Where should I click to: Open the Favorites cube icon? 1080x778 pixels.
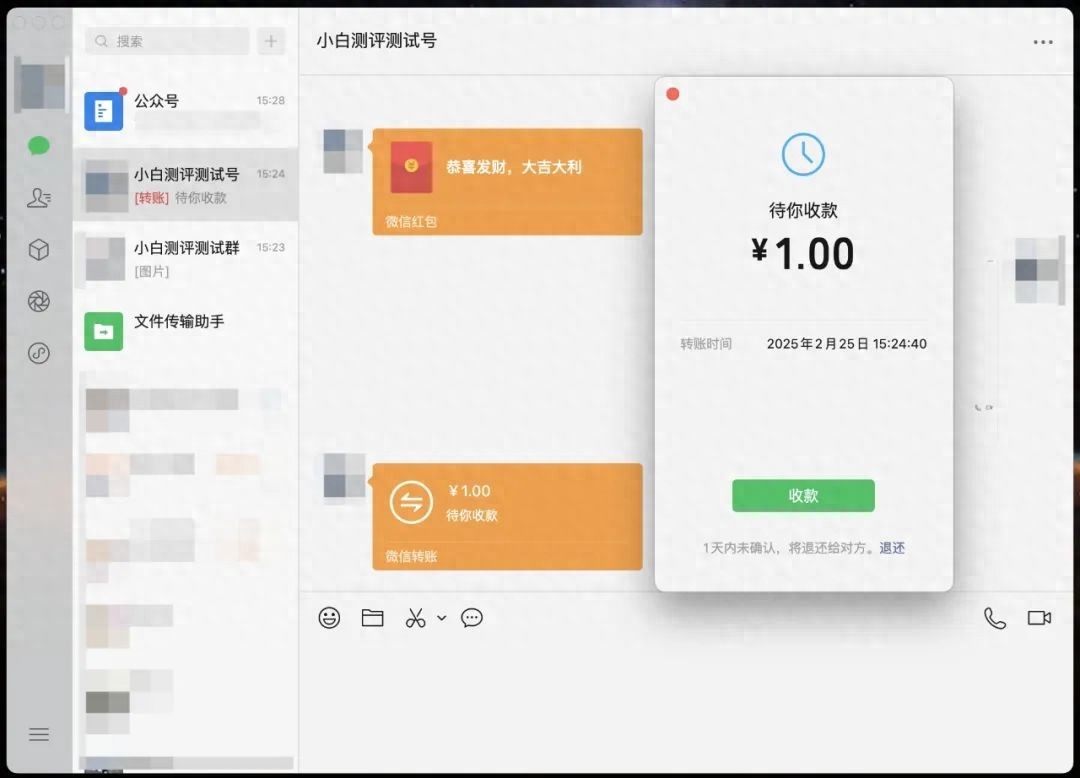tap(39, 250)
